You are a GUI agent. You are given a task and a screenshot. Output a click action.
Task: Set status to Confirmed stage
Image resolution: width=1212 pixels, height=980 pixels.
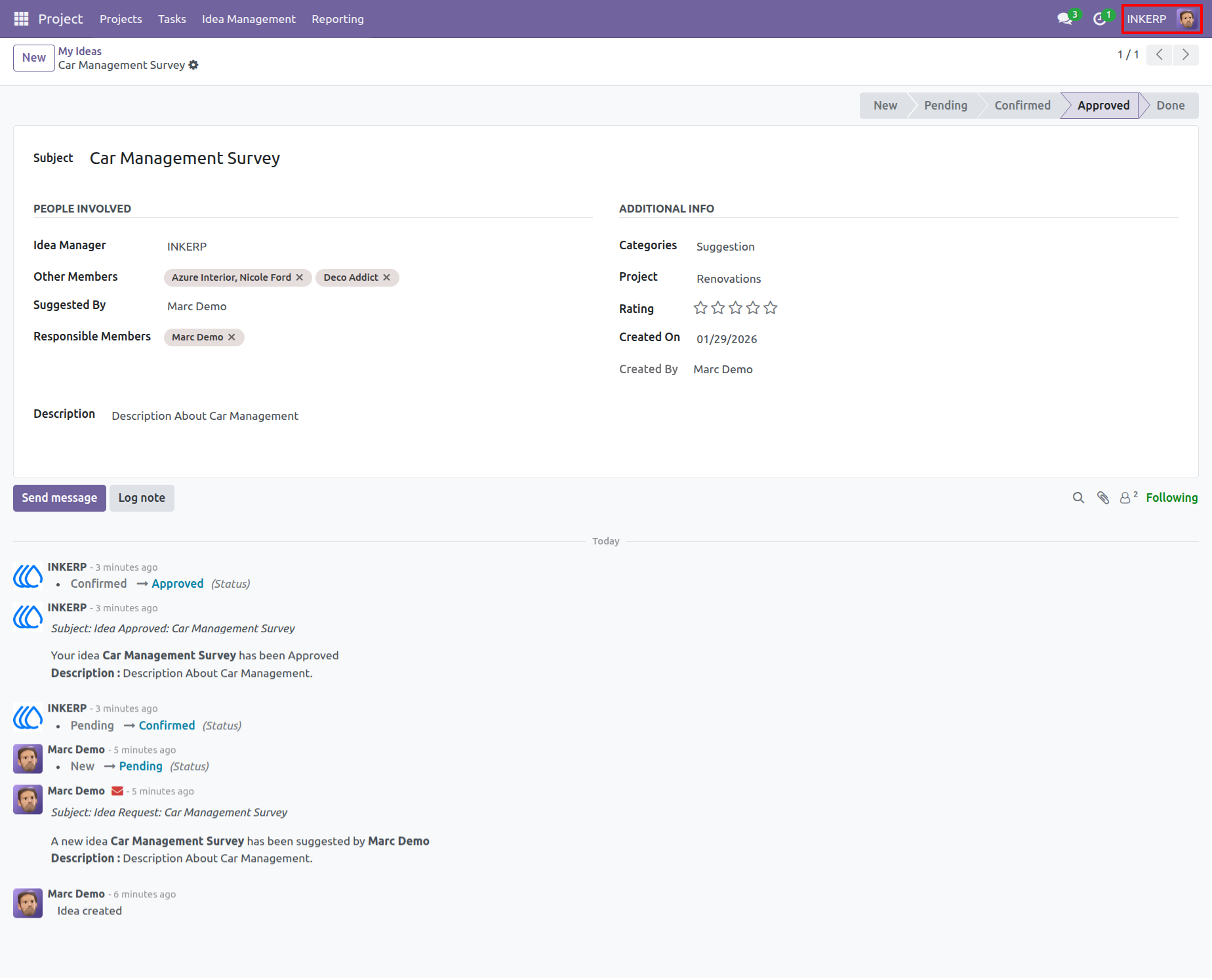1022,106
